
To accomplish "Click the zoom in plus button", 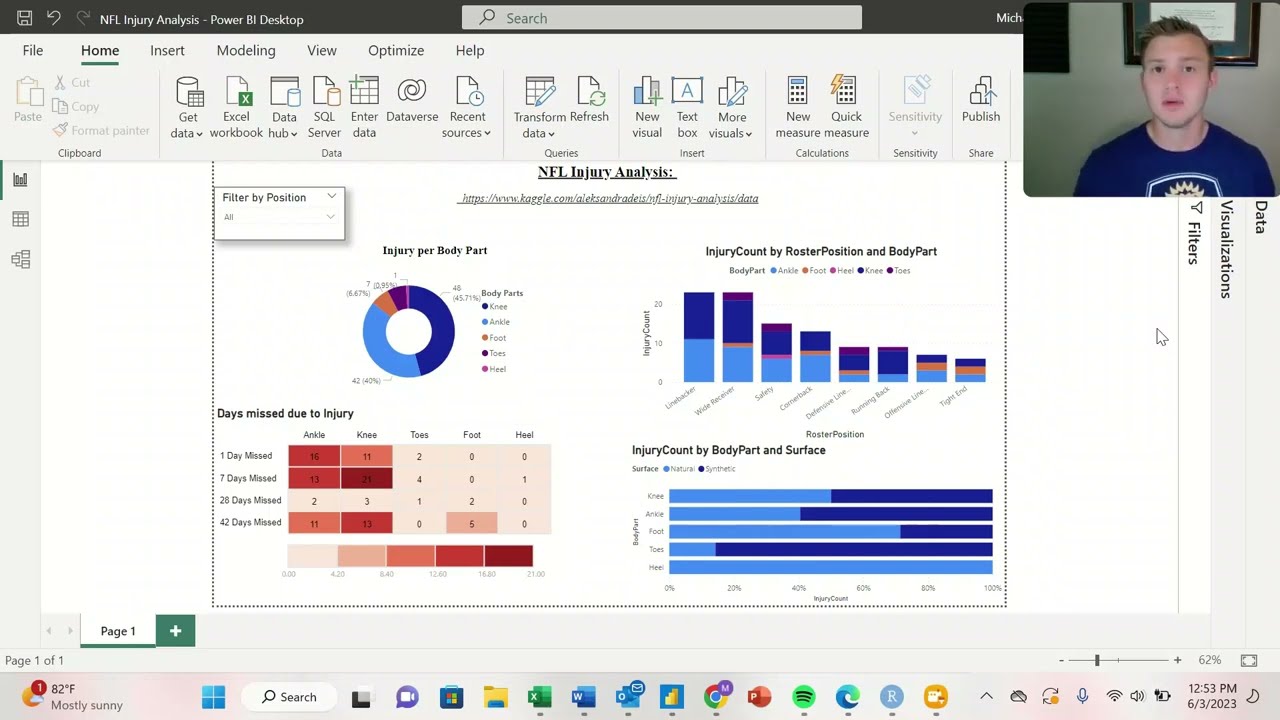I will tap(1177, 660).
